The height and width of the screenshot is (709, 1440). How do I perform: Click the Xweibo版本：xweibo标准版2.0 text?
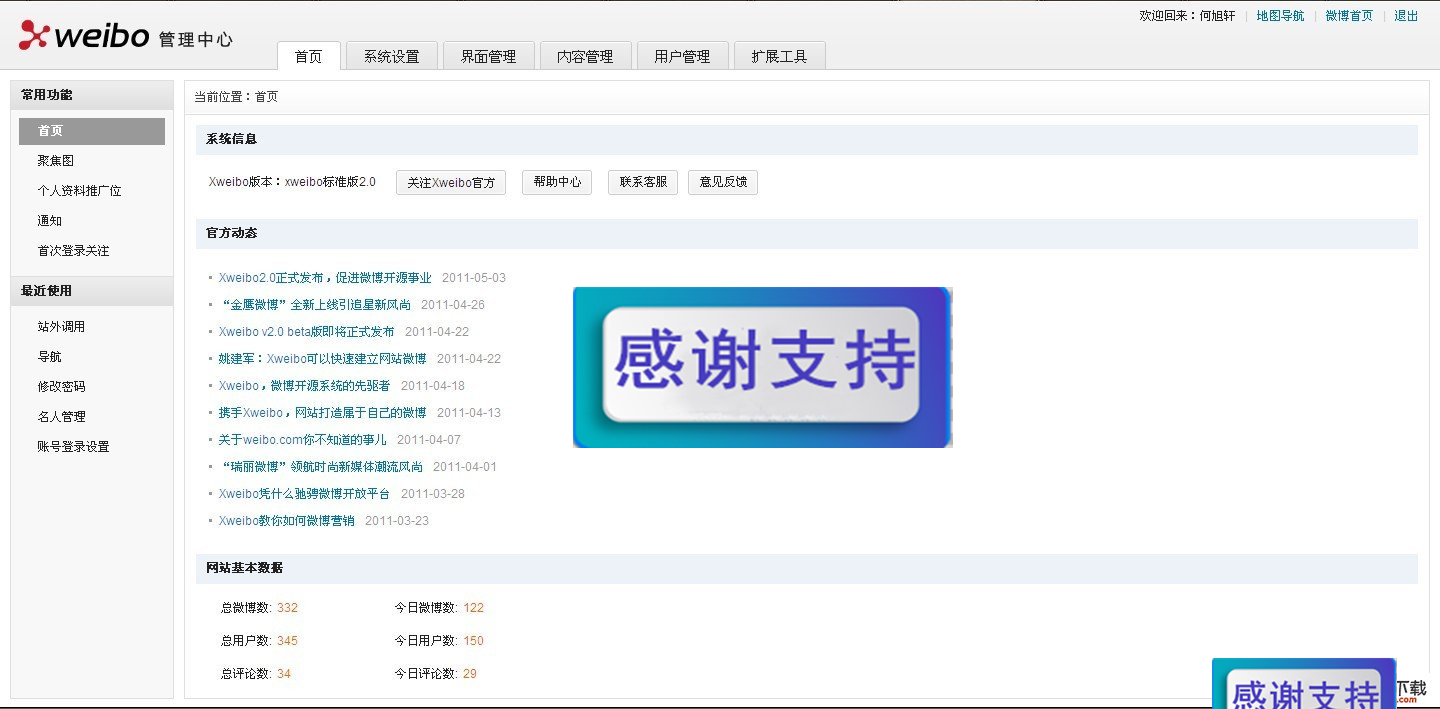tap(292, 182)
